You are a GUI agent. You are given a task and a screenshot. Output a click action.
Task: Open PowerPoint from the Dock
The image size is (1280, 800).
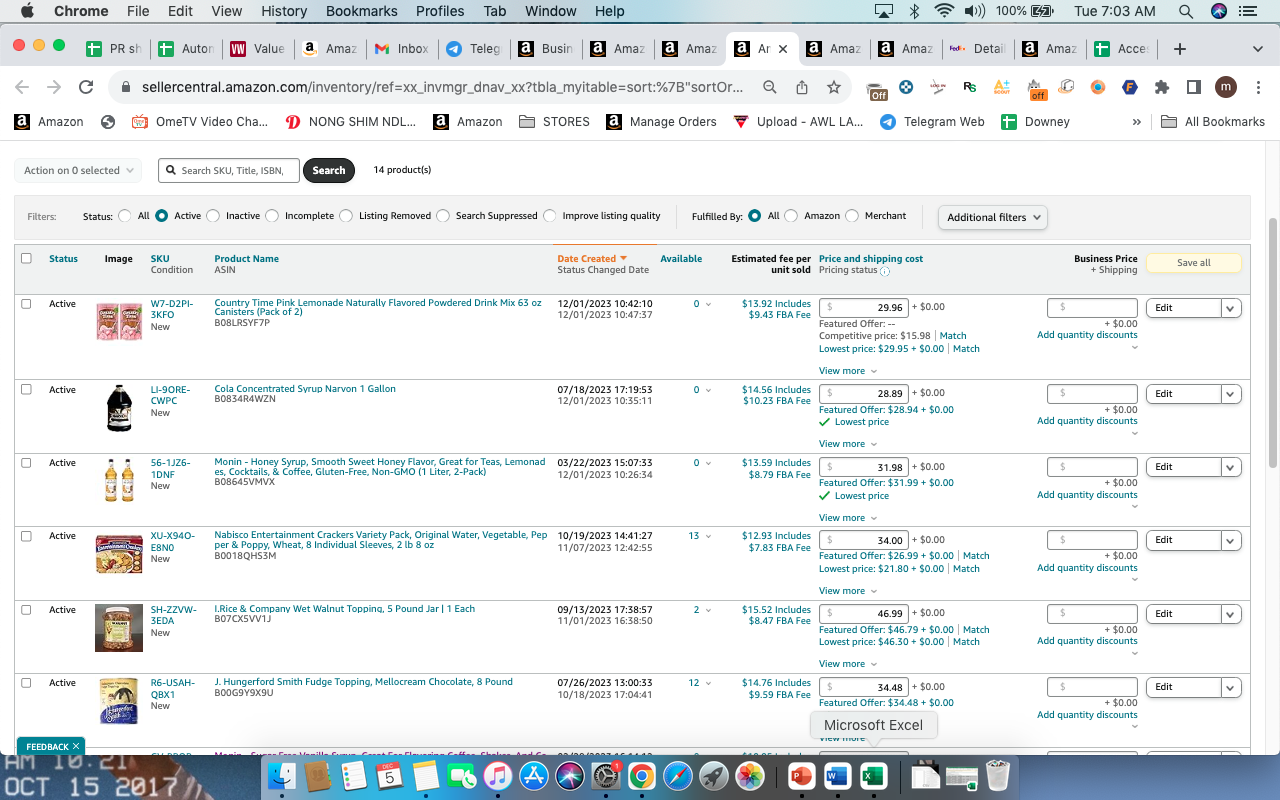[802, 776]
